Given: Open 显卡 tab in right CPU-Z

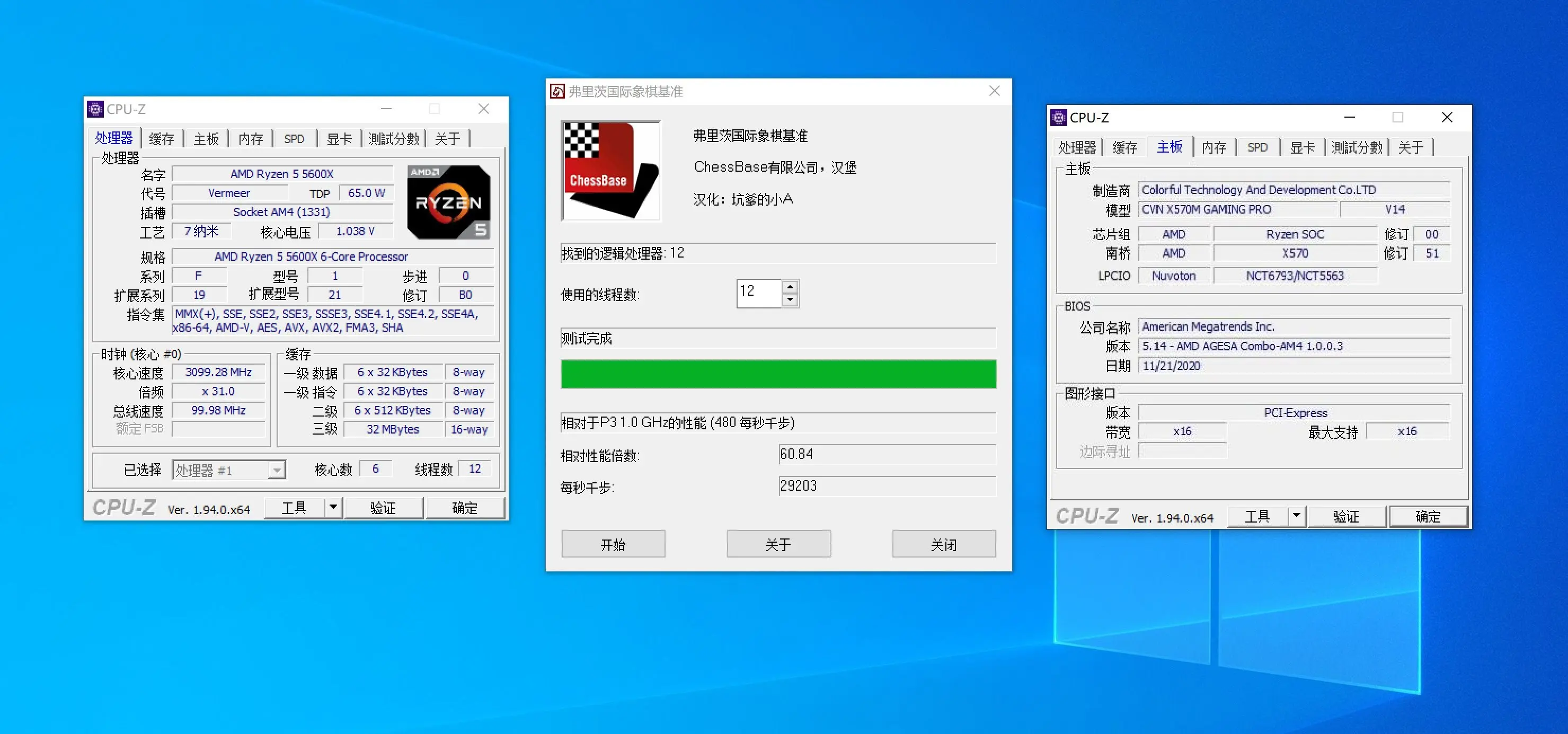Looking at the screenshot, I should pos(1303,147).
